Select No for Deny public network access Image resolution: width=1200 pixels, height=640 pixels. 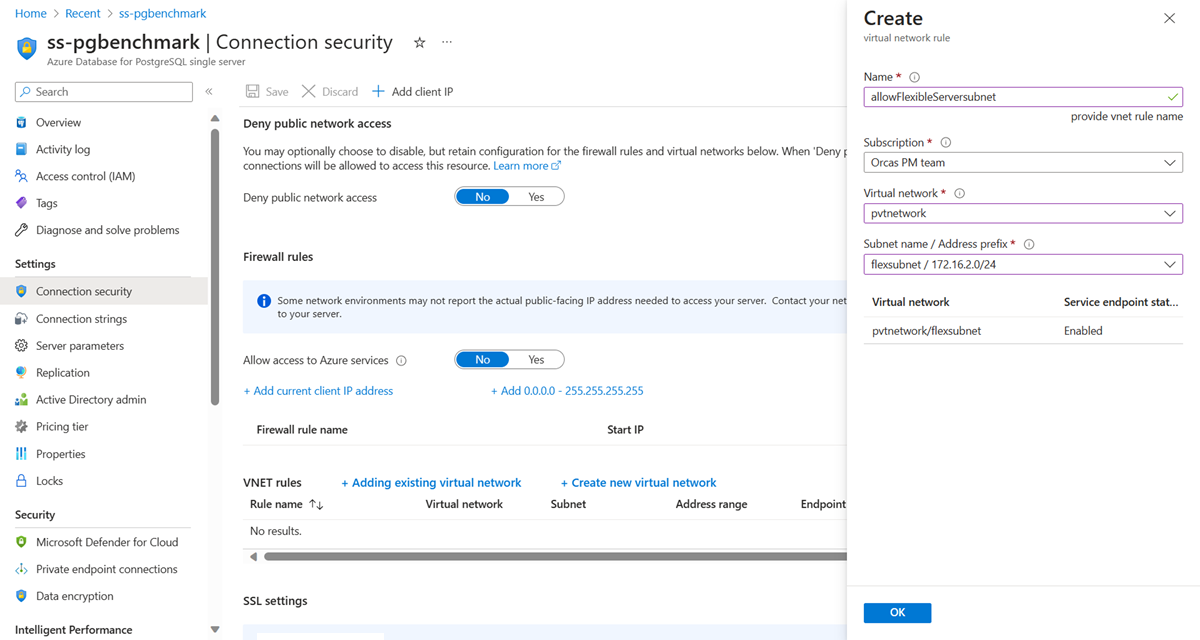pos(483,197)
